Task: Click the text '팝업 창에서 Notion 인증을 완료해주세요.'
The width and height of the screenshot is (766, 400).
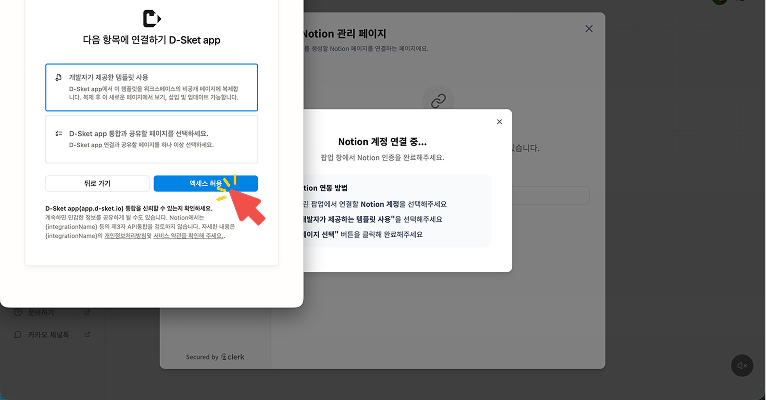Action: point(383,158)
